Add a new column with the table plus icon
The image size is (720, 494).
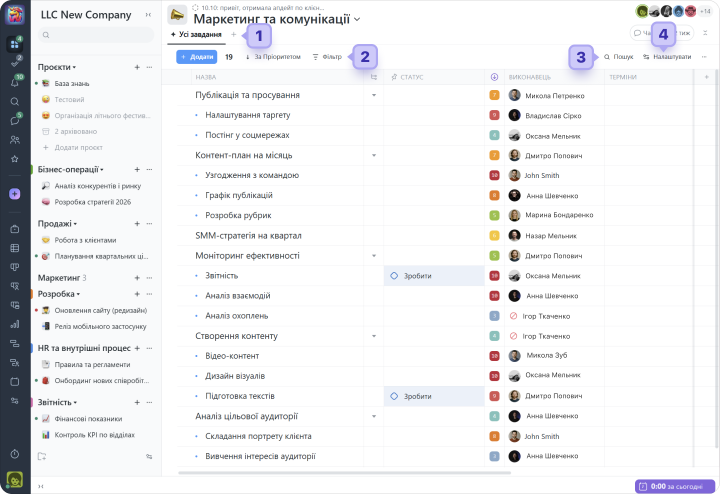(706, 77)
